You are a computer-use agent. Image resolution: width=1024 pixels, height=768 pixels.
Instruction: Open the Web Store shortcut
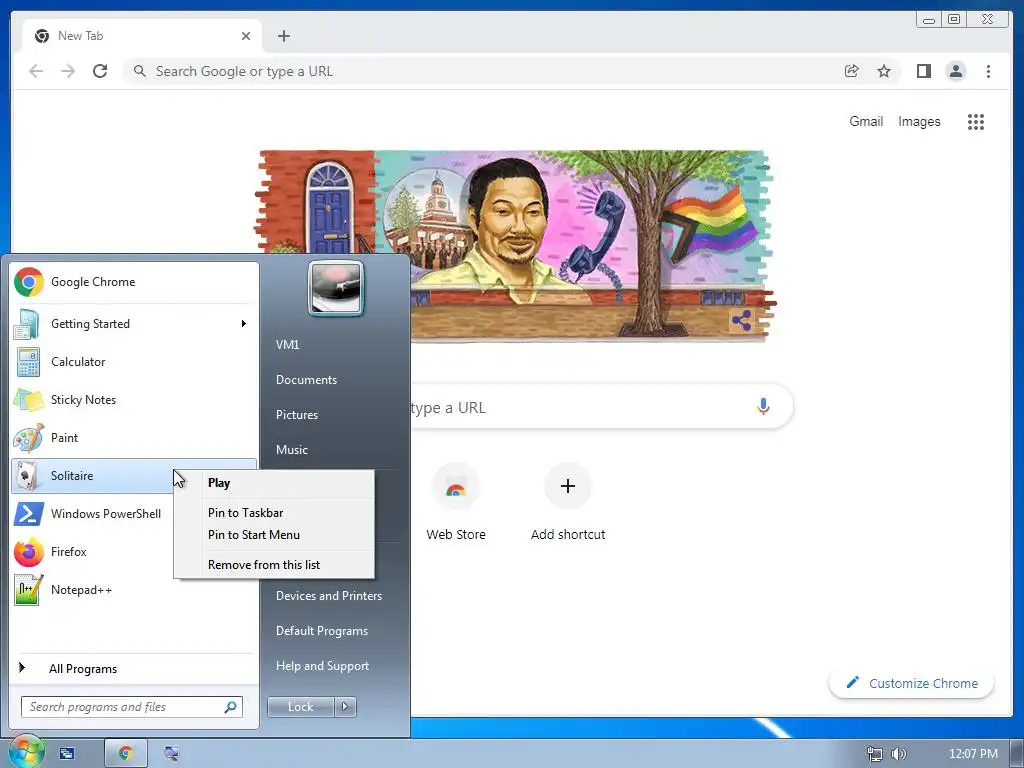pos(456,503)
